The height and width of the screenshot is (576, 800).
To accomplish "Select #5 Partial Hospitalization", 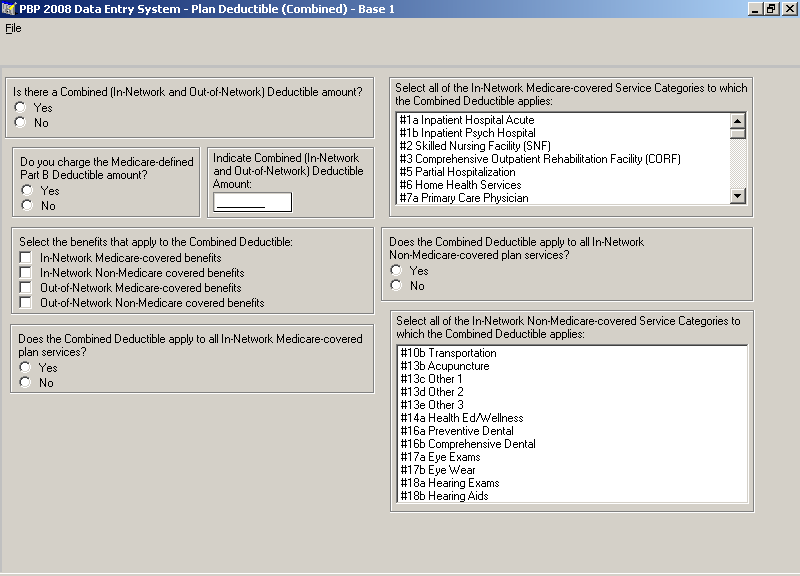I will 564,172.
